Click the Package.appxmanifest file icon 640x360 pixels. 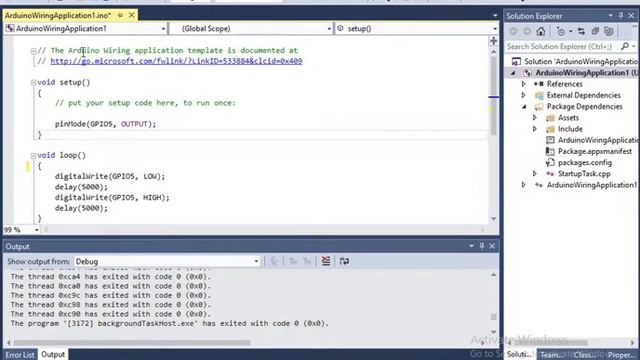coord(550,151)
